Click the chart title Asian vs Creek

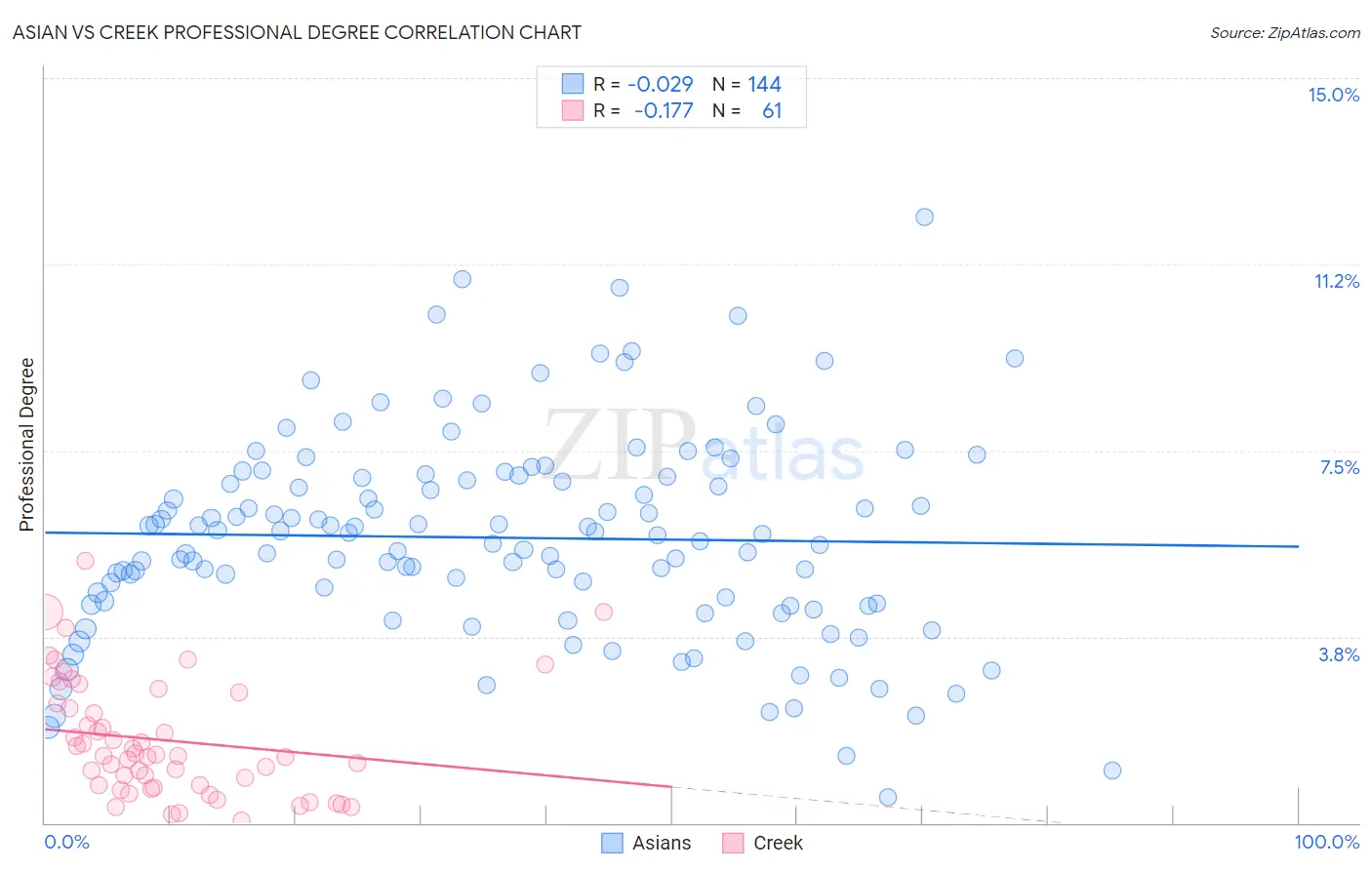pos(297,32)
